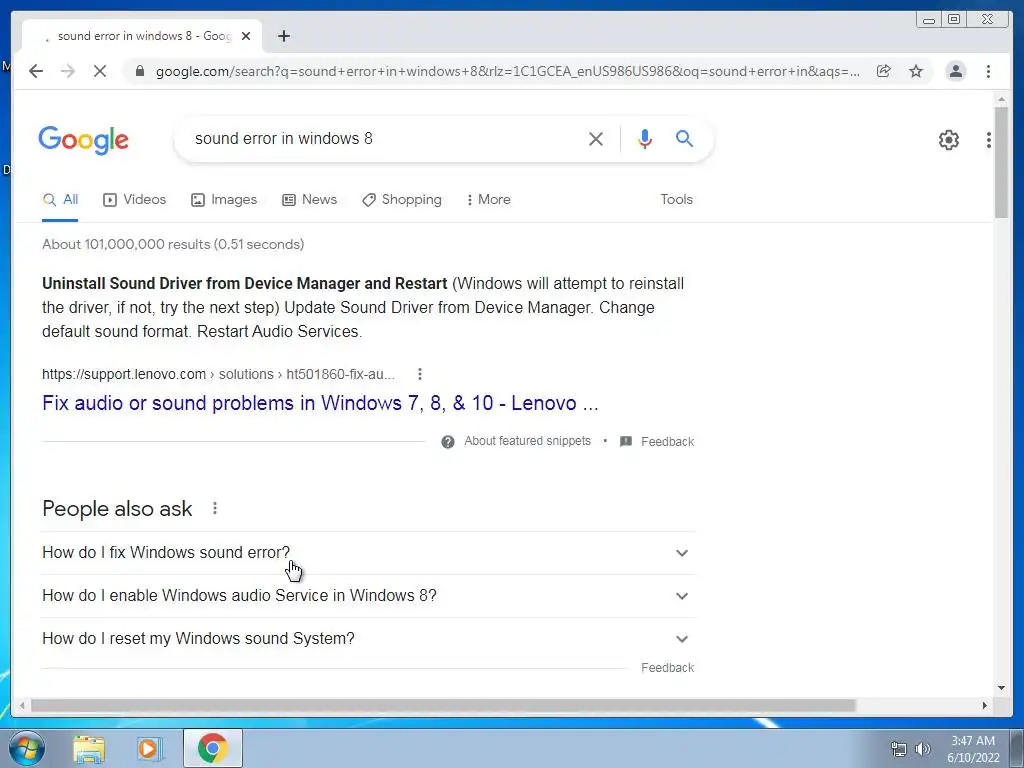1024x768 pixels.
Task: Click 'About 101,000,000 results' text
Action: click(173, 244)
